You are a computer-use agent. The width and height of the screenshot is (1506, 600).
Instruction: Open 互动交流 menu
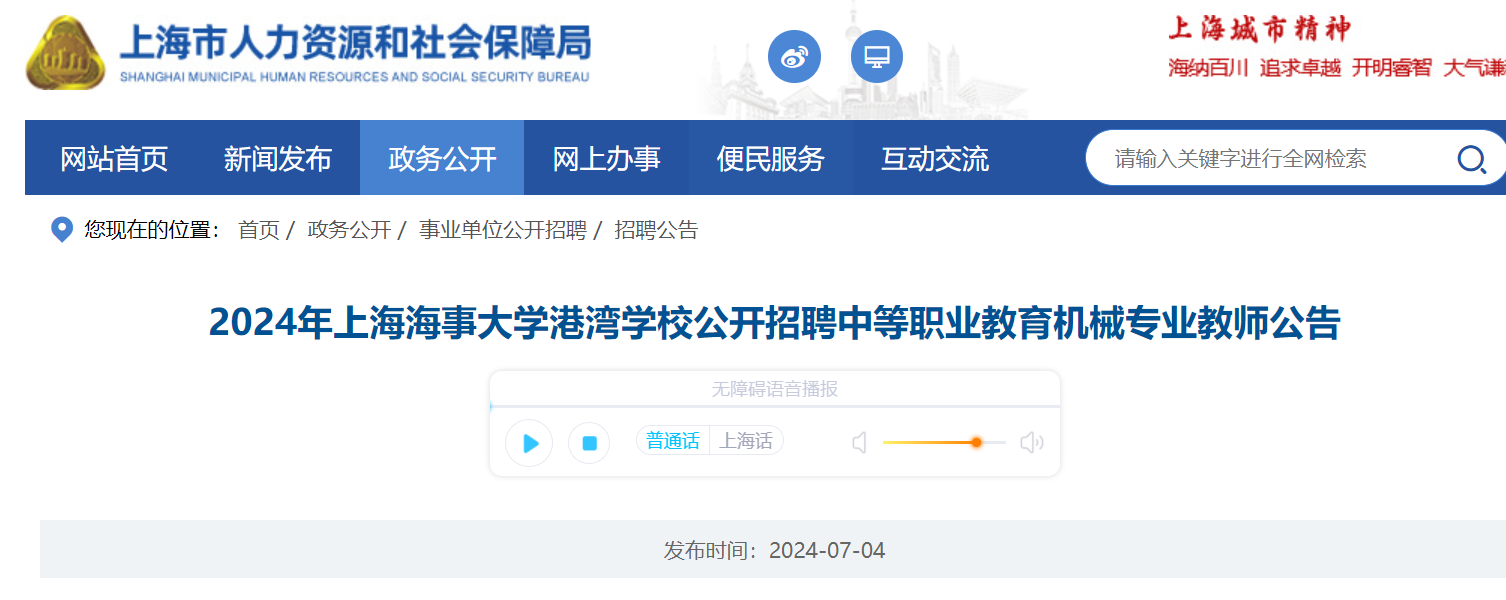(934, 159)
